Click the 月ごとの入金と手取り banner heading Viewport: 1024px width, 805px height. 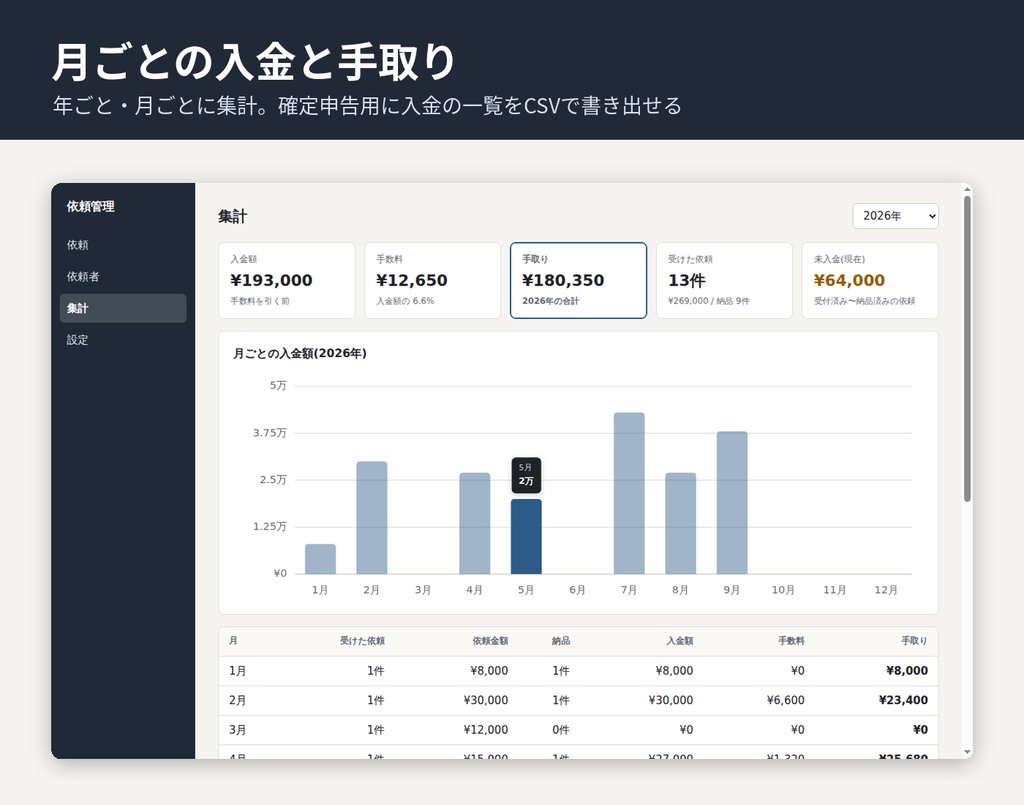[253, 62]
